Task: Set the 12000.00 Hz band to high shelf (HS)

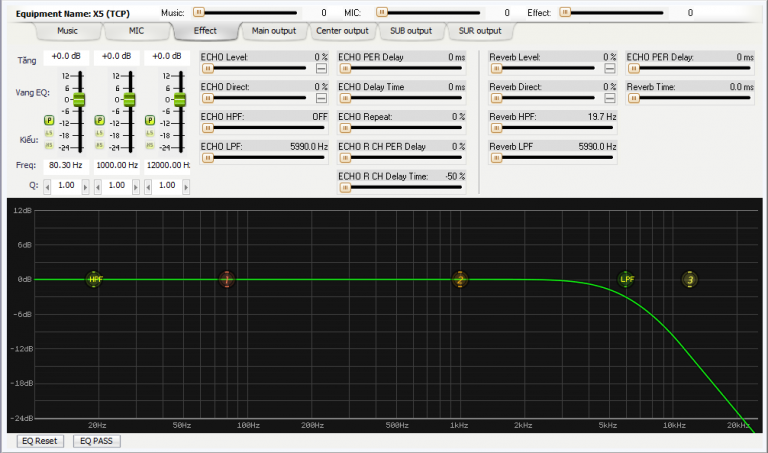Action: [150, 145]
